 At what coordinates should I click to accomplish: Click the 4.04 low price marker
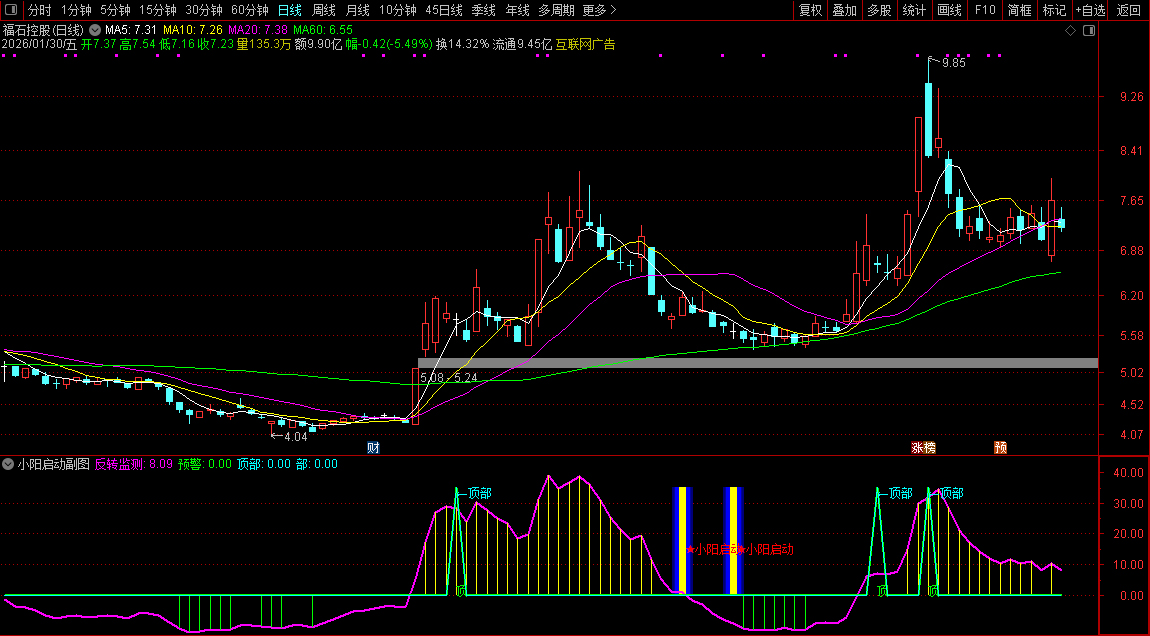click(294, 436)
